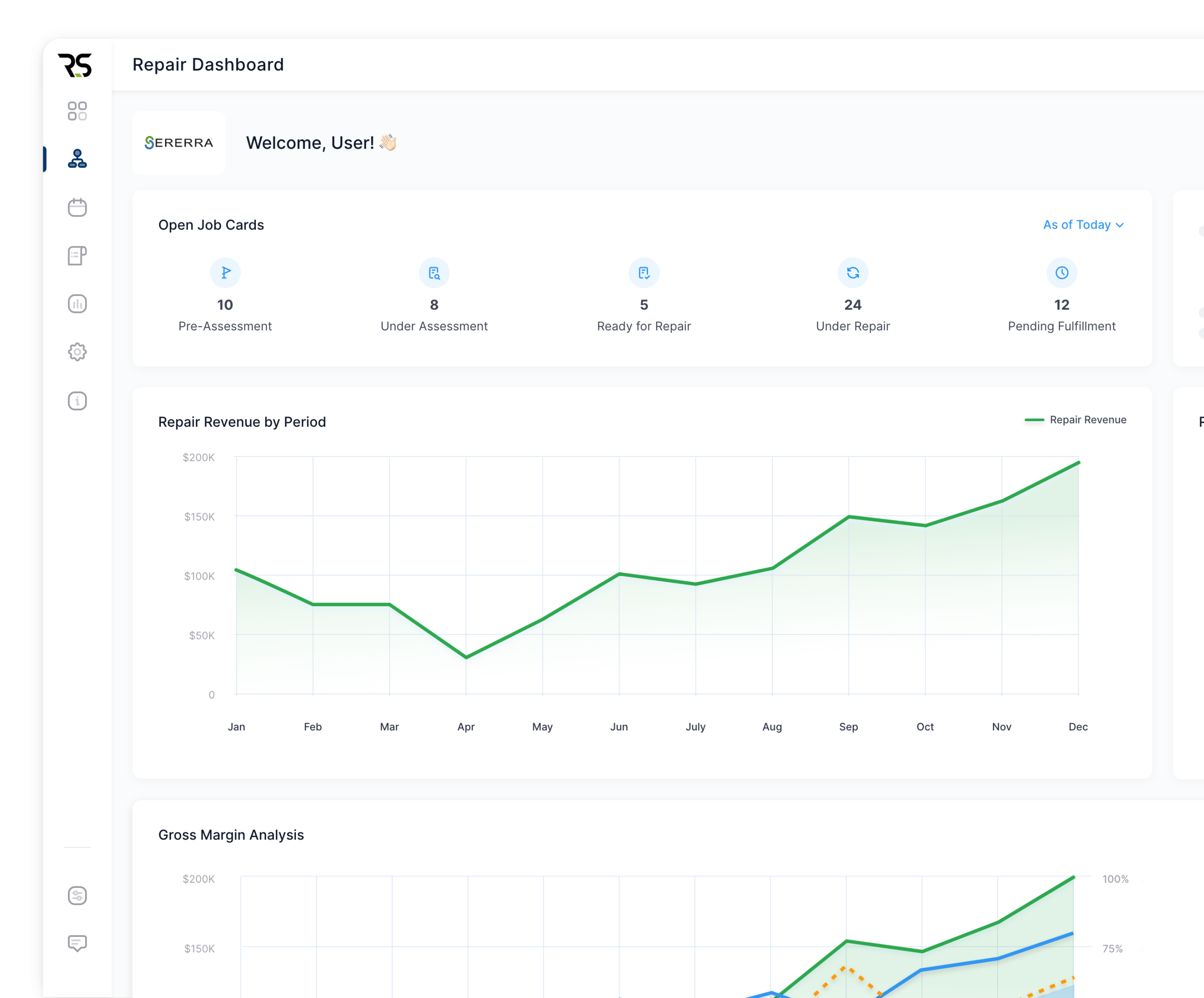The image size is (1204, 998).
Task: Click the Jan axis label on revenue chart
Action: [x=236, y=727]
